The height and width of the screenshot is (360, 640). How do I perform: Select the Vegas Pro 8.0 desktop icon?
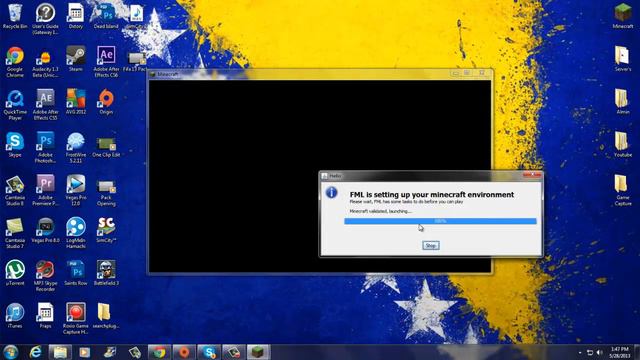point(45,231)
